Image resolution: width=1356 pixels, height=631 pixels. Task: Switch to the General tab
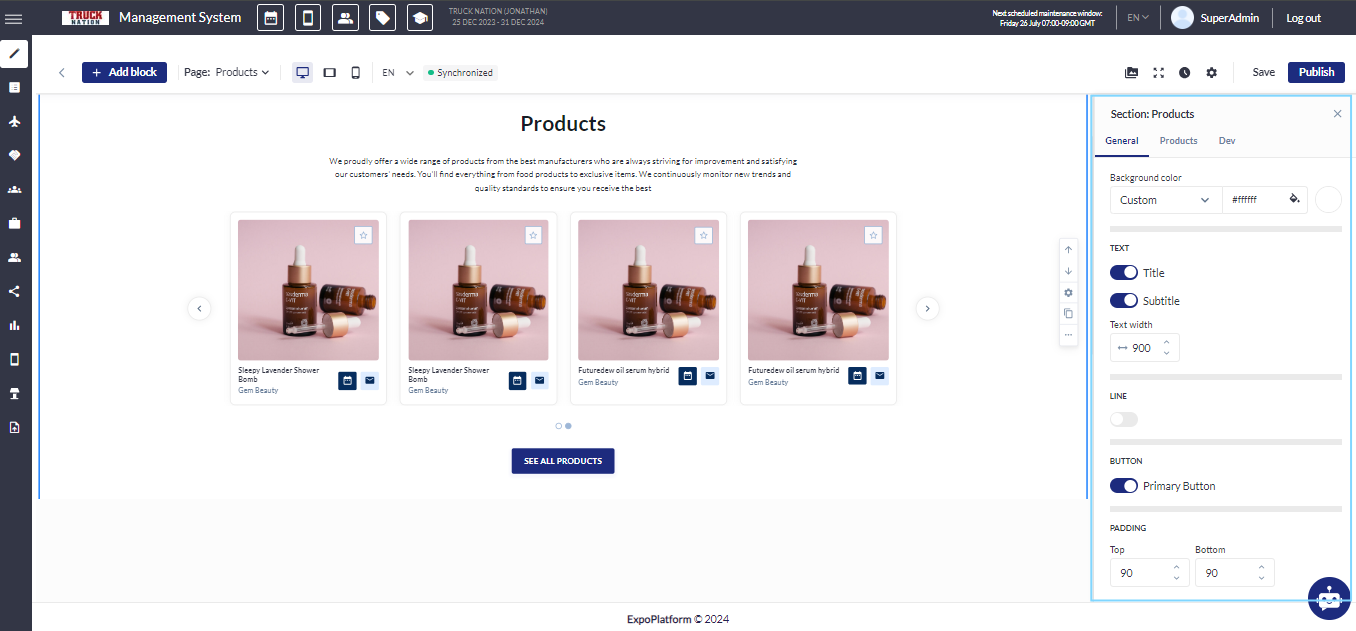pyautogui.click(x=1121, y=141)
